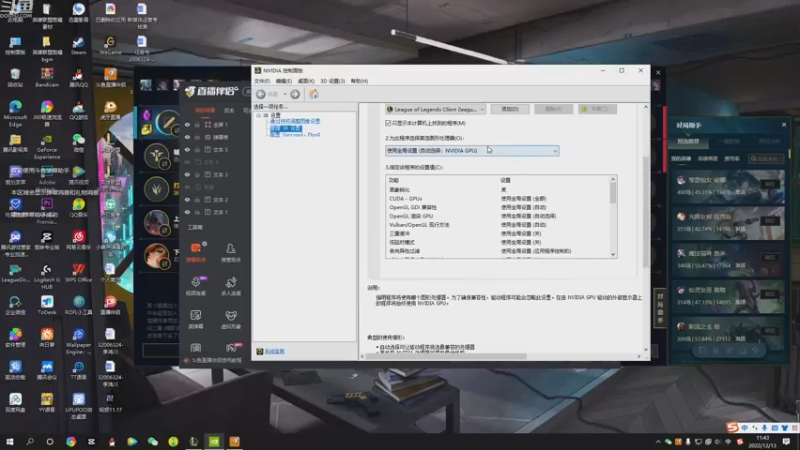Click the taskbar search icon
The image size is (800, 450).
[x=30, y=441]
